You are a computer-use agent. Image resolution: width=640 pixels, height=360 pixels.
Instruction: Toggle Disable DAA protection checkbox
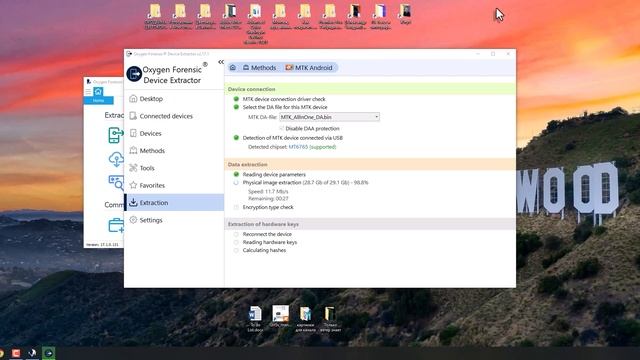click(282, 129)
